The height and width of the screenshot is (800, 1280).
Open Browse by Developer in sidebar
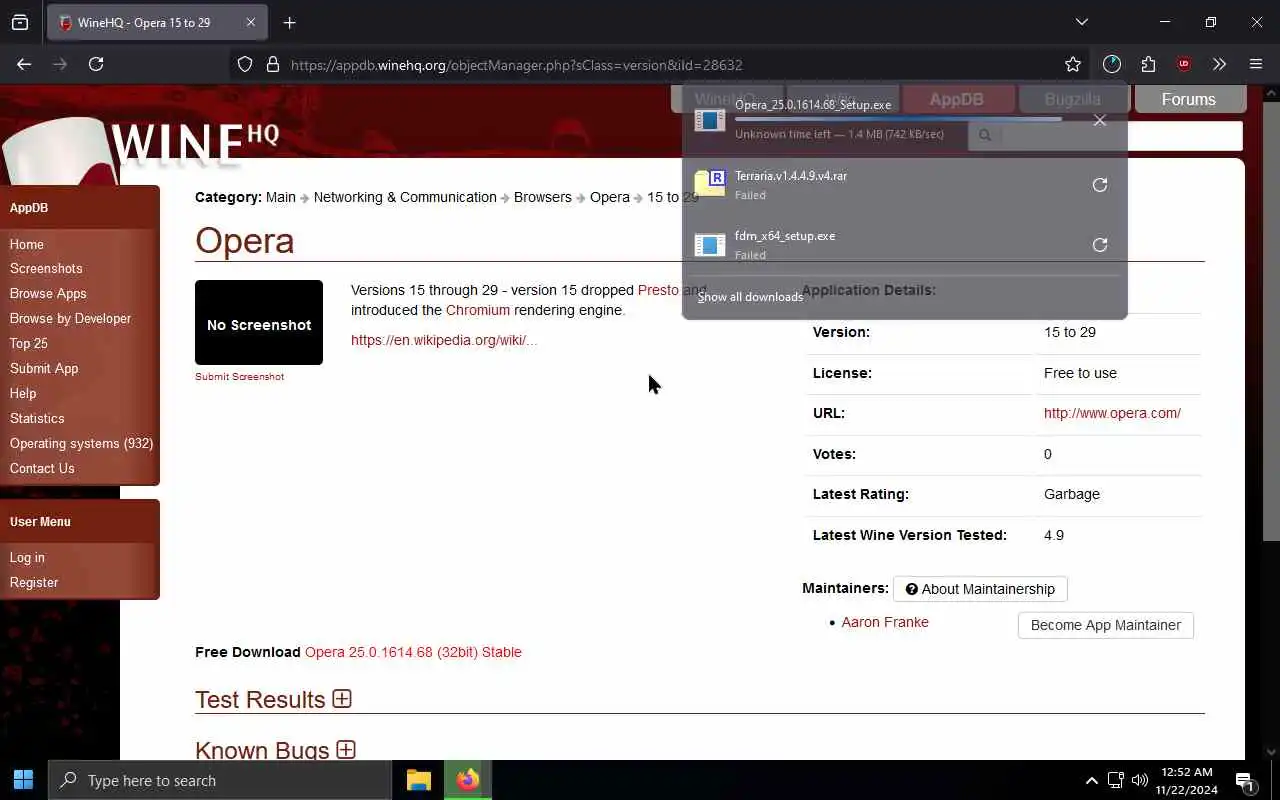click(x=70, y=318)
